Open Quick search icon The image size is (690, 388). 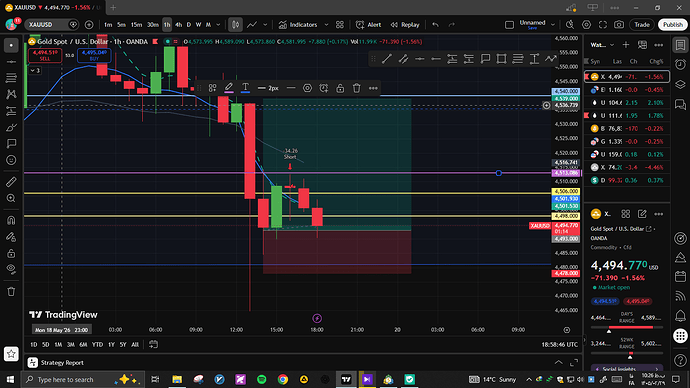570,25
